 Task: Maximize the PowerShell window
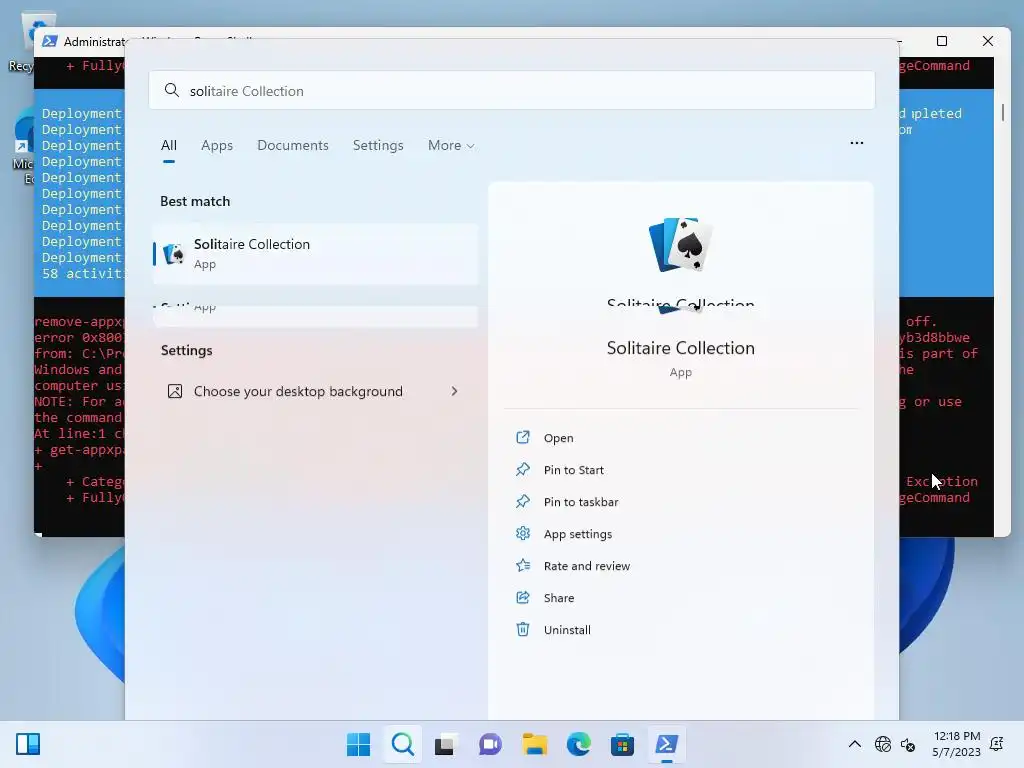point(942,41)
